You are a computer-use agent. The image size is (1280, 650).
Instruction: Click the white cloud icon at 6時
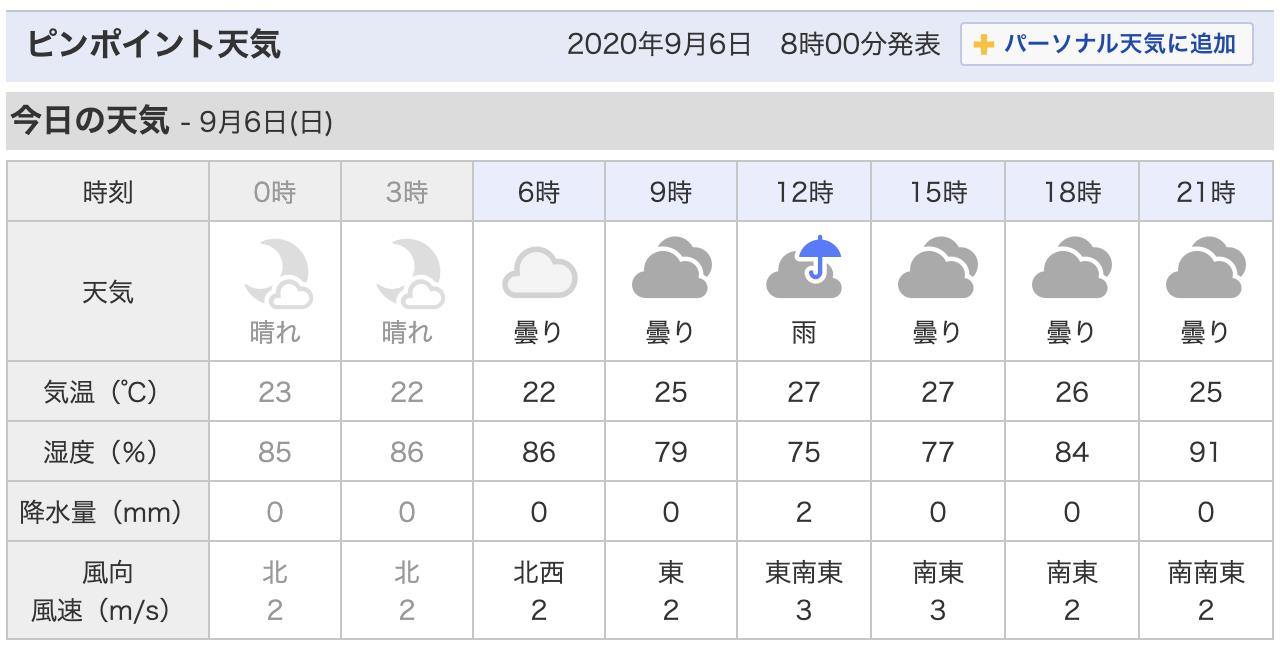pyautogui.click(x=539, y=273)
